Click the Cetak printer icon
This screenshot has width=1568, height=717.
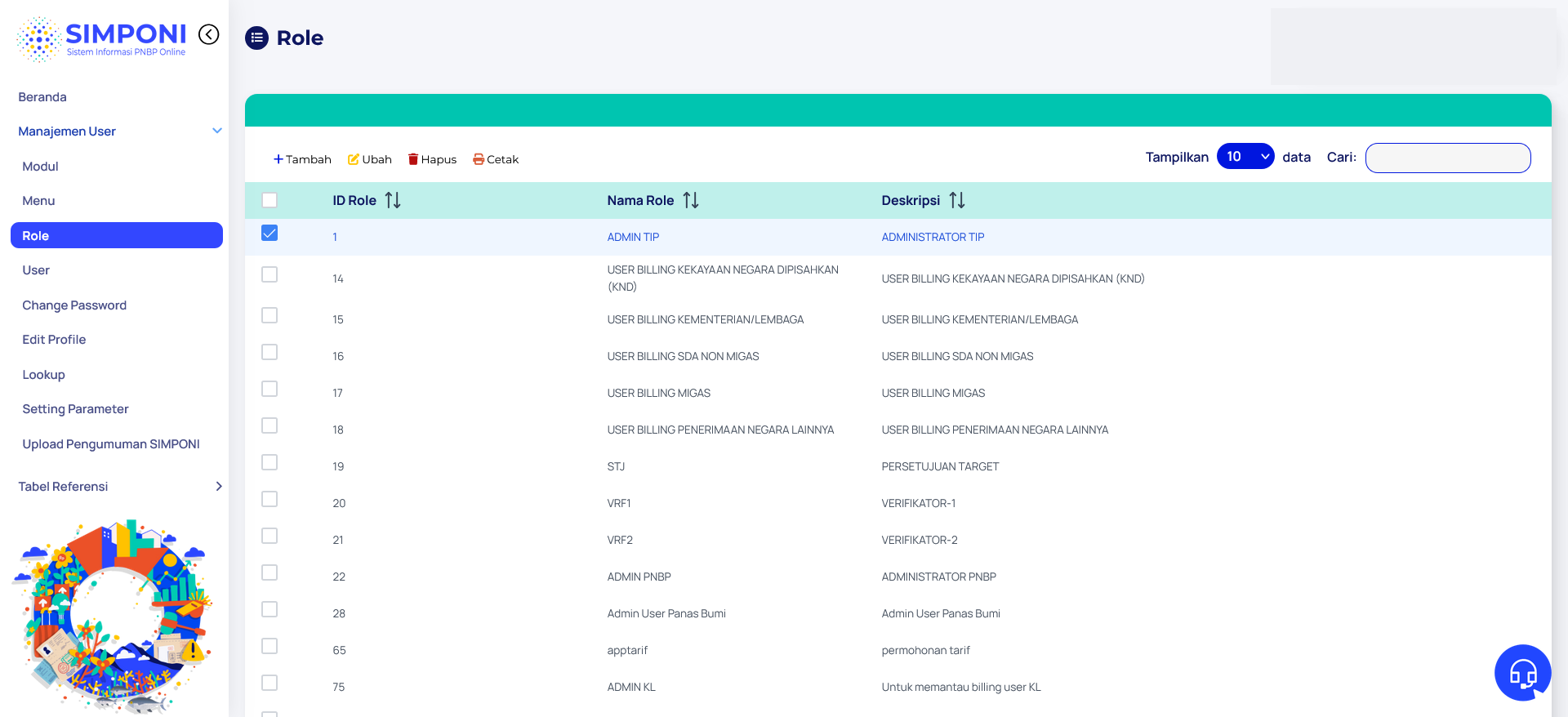[479, 159]
